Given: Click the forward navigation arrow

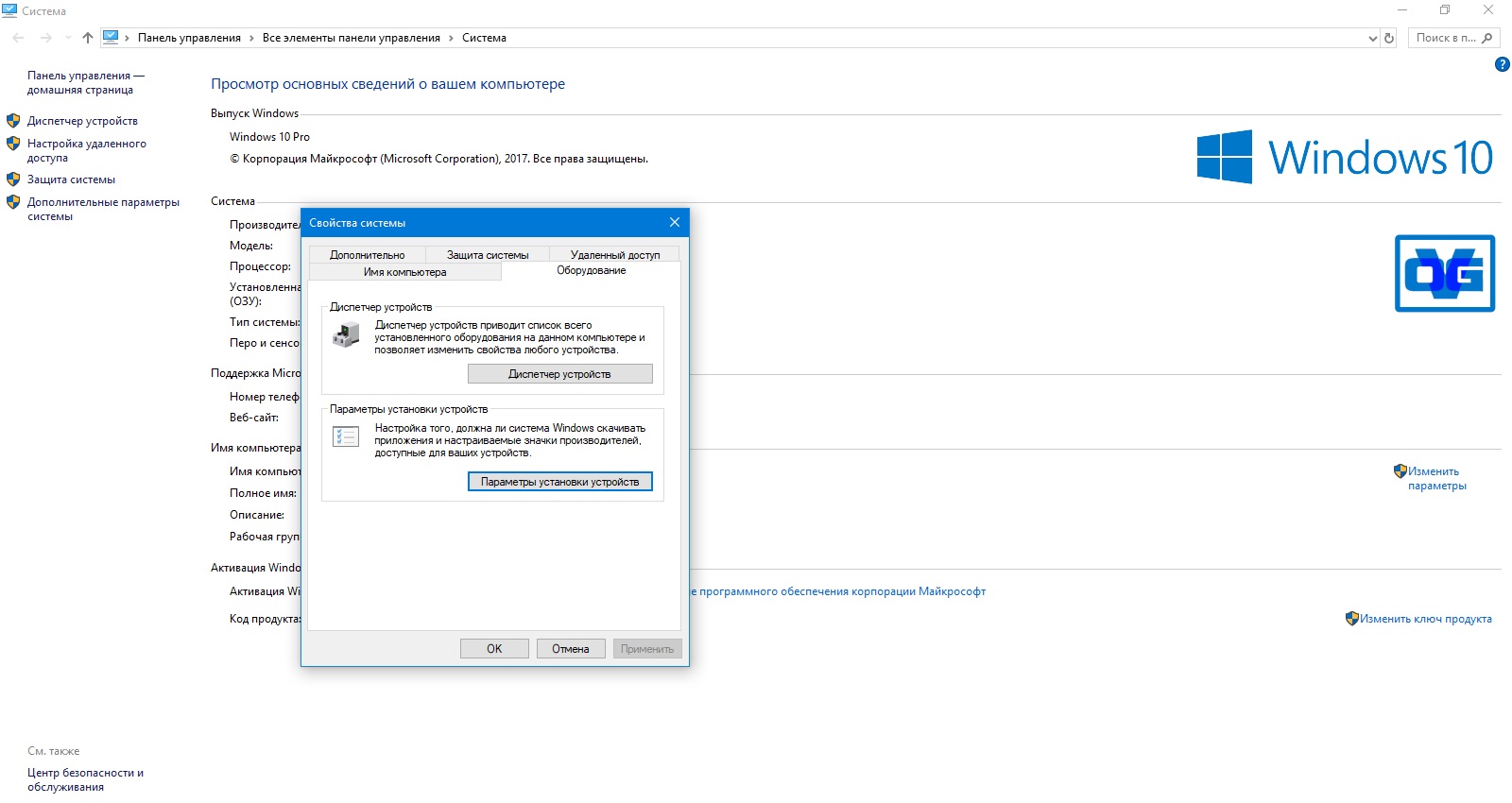Looking at the screenshot, I should click(46, 38).
